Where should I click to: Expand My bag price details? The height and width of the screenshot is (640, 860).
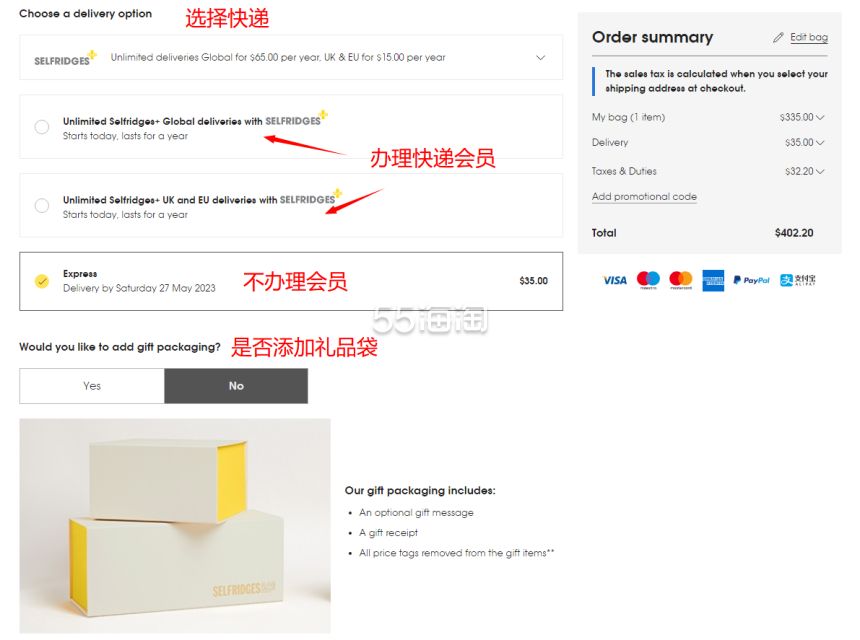point(820,117)
